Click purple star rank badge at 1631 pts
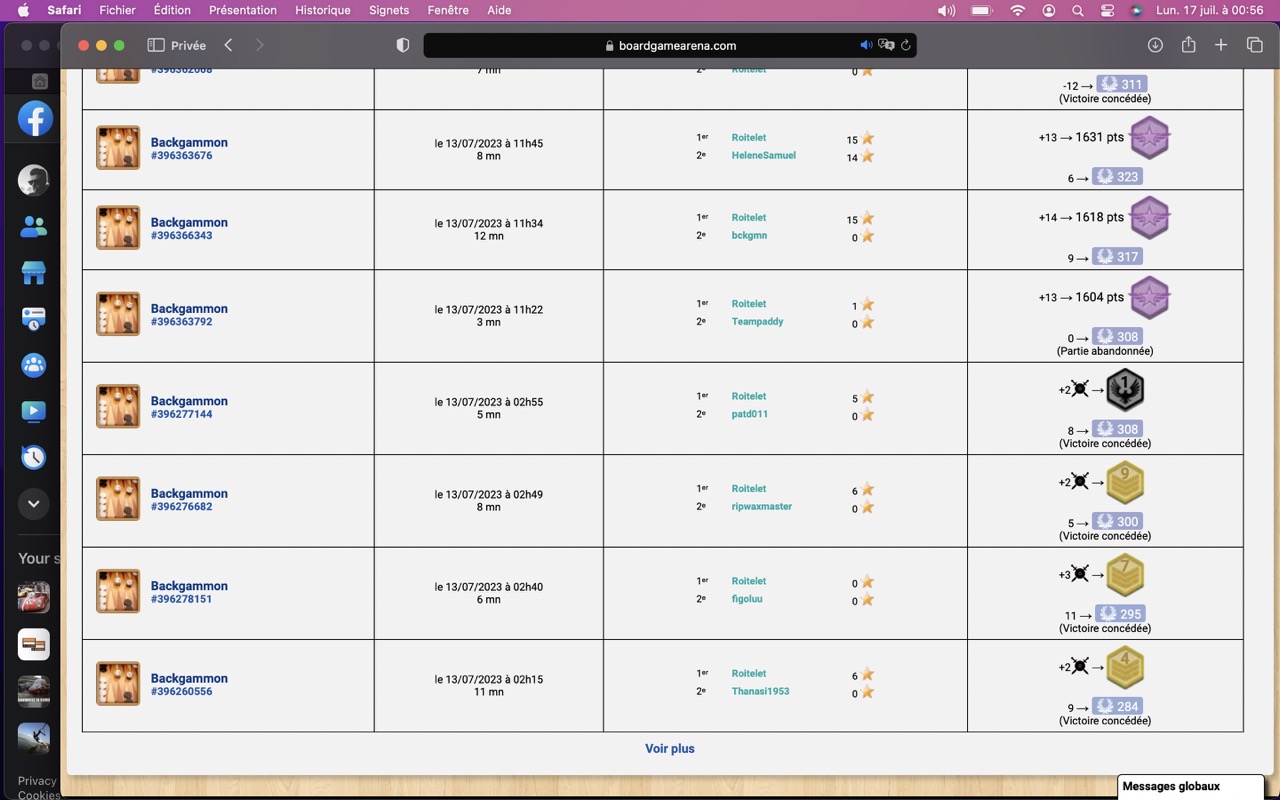This screenshot has width=1280, height=800. click(1149, 138)
